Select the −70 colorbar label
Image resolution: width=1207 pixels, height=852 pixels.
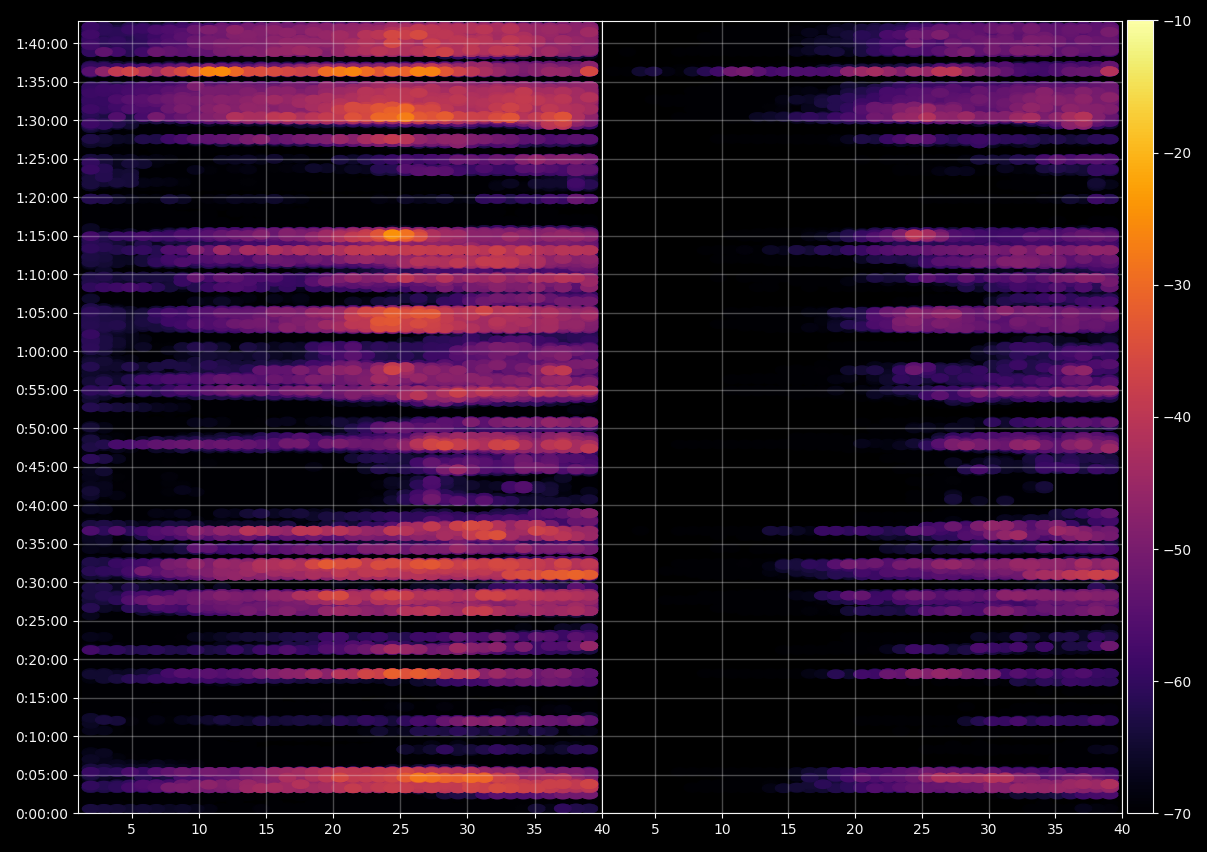[1177, 814]
